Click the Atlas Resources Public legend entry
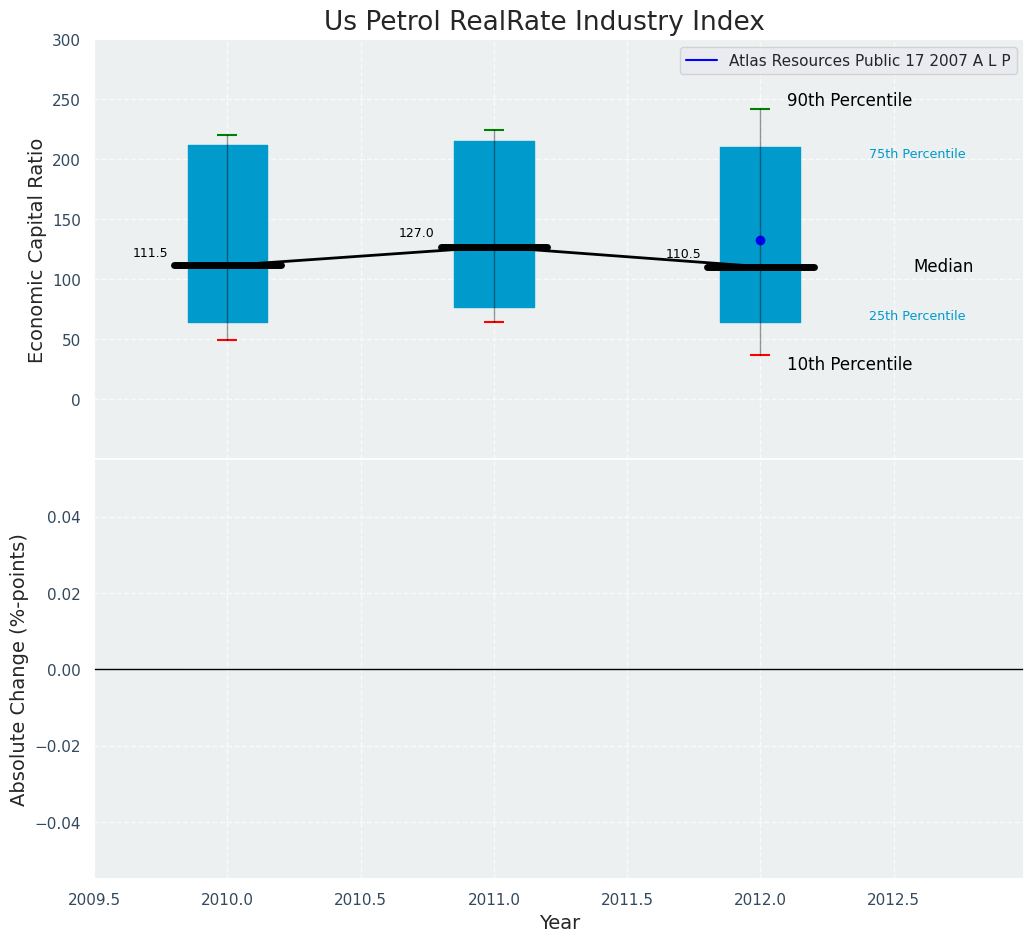Screen dimensions: 1034x942 pyautogui.click(x=849, y=61)
